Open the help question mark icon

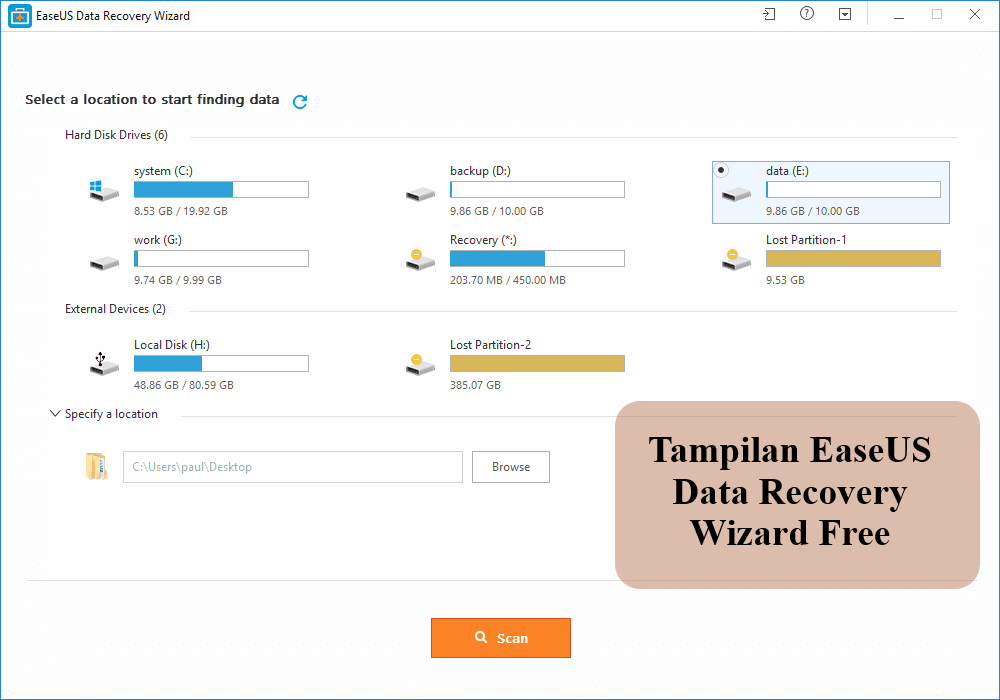pos(807,13)
